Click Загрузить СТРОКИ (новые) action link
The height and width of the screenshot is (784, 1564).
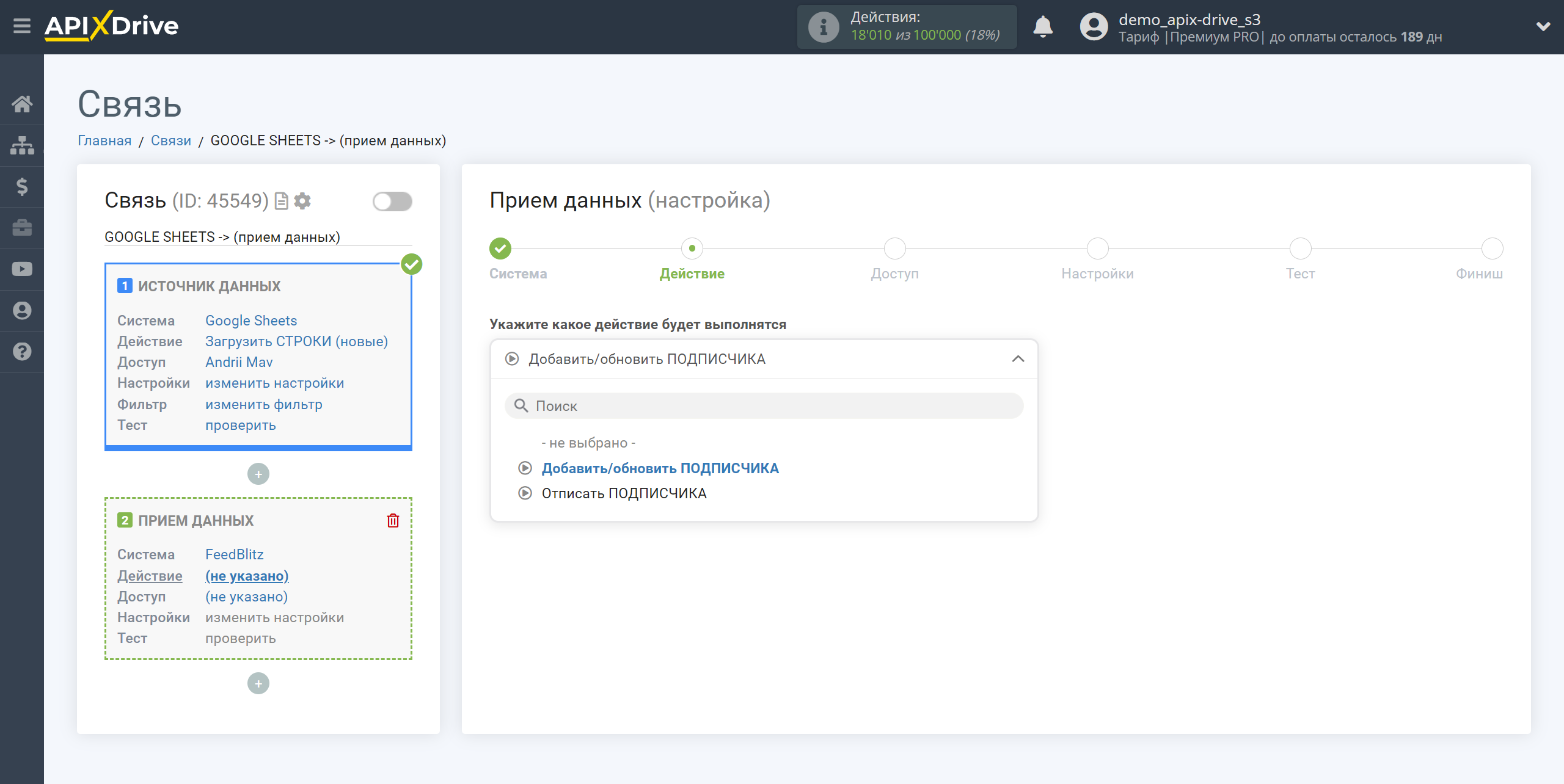tap(296, 341)
